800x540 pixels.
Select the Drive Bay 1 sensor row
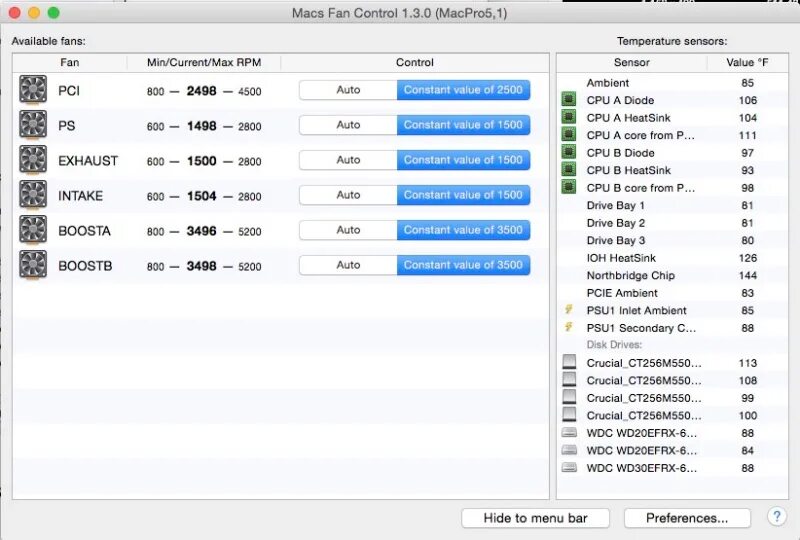[672, 205]
